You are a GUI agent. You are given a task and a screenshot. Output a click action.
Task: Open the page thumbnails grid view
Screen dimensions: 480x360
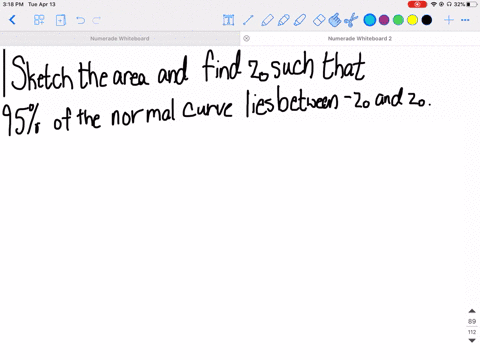39,20
